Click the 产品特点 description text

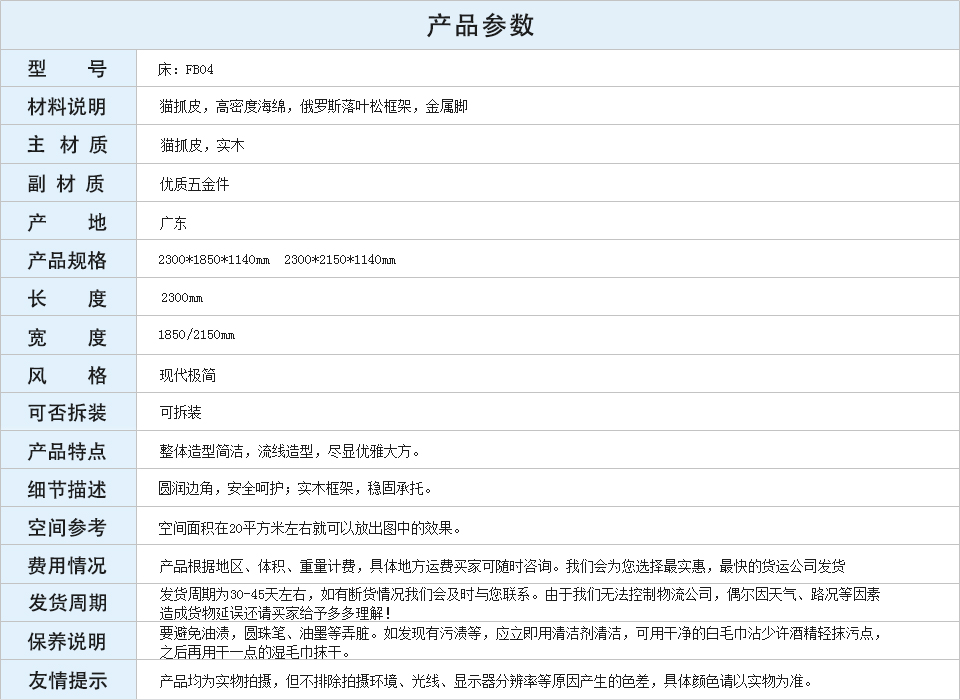click(x=290, y=451)
